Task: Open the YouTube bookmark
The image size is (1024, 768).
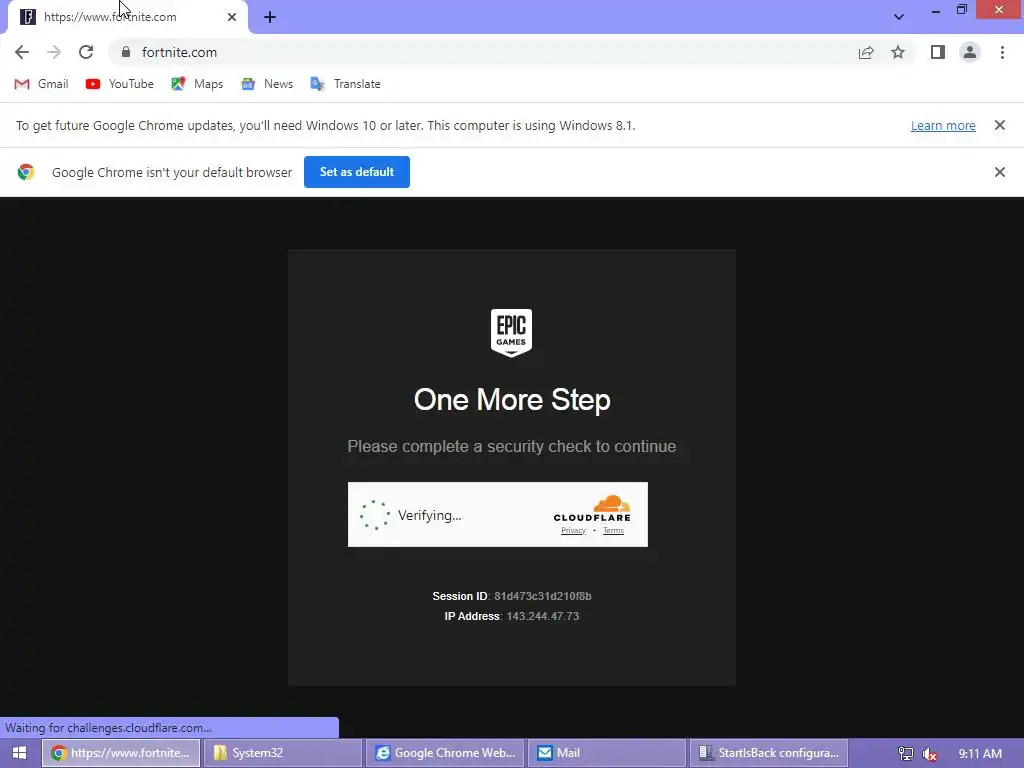Action: [x=120, y=84]
